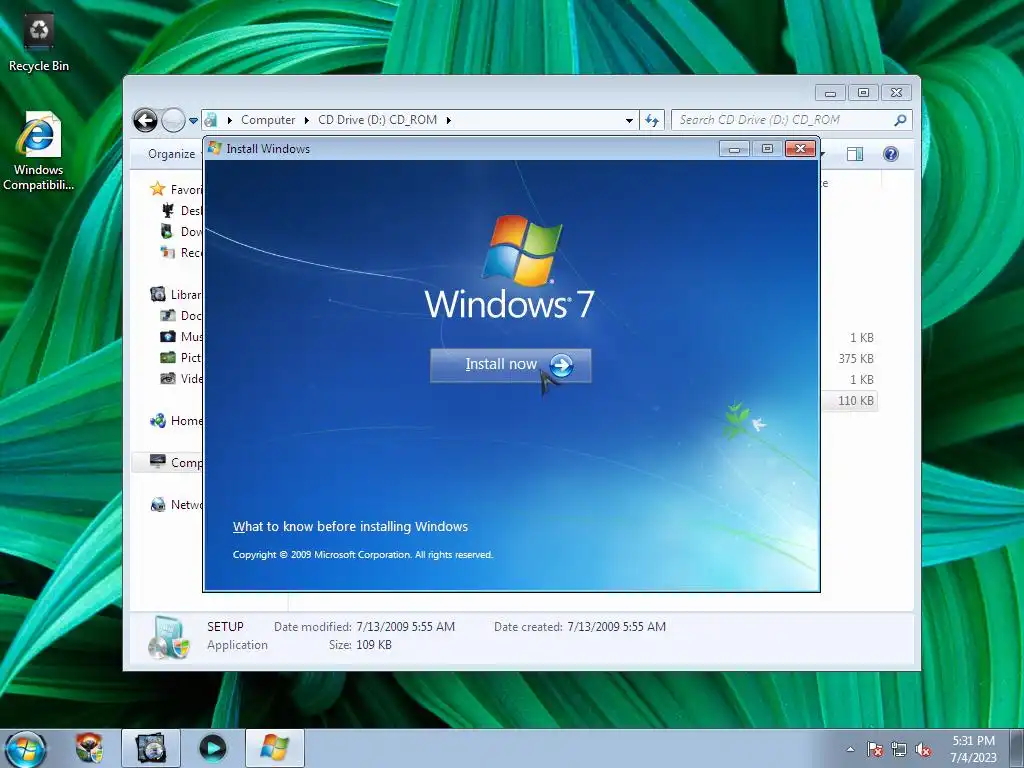Image resolution: width=1024 pixels, height=768 pixels.
Task: Close the Install Windows dialog
Action: tap(800, 149)
